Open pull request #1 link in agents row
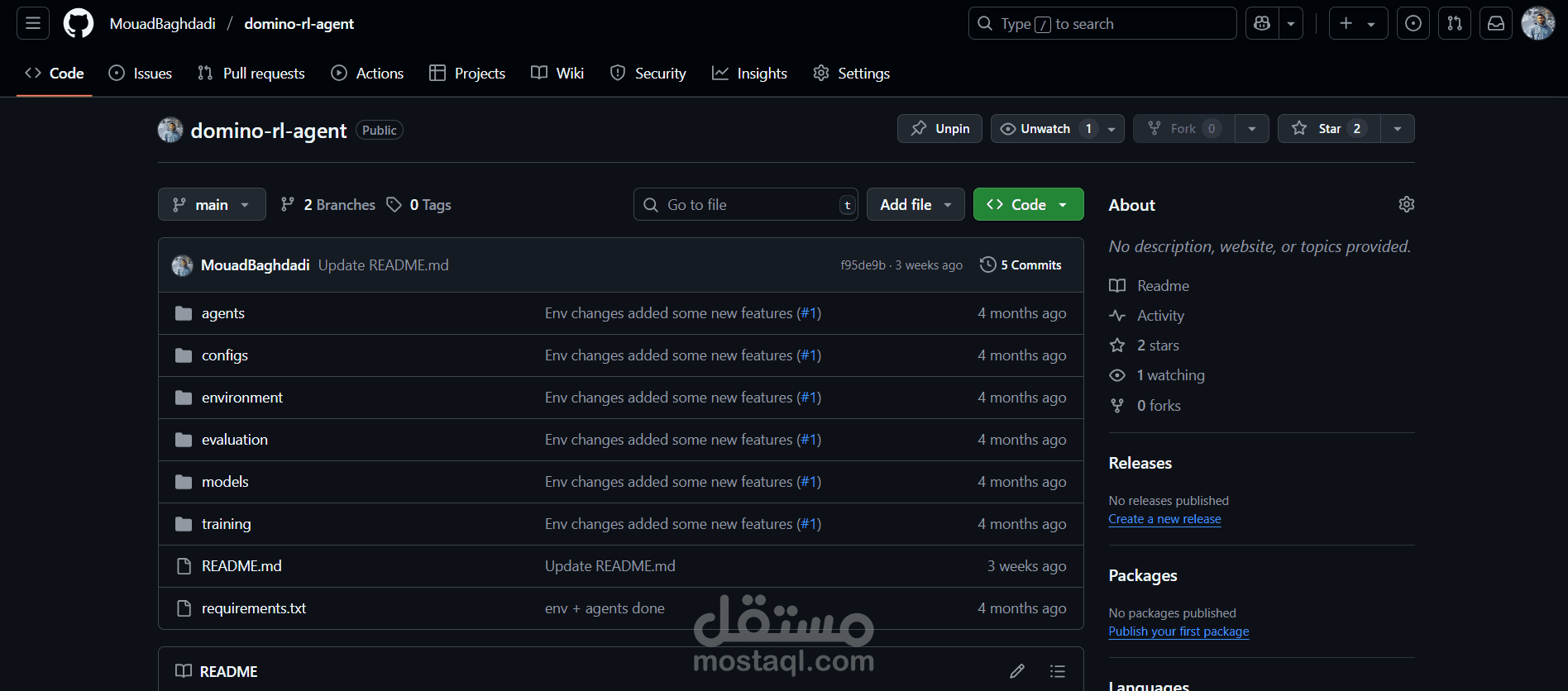Image resolution: width=1568 pixels, height=691 pixels. (x=809, y=313)
